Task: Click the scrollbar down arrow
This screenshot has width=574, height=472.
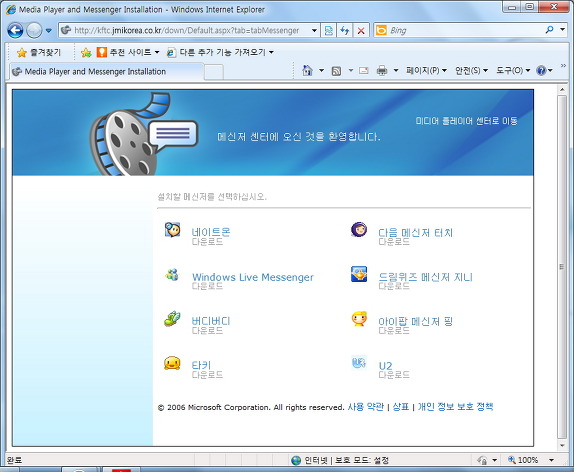Action: click(562, 445)
